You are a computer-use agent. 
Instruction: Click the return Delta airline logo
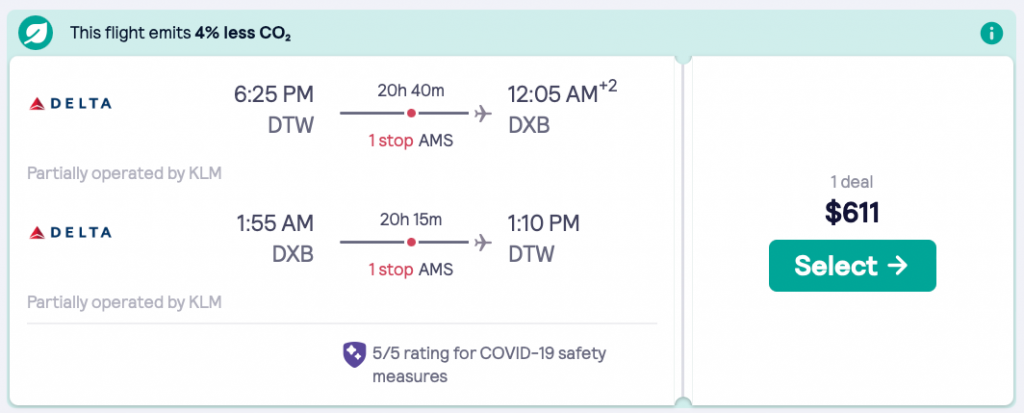point(70,232)
